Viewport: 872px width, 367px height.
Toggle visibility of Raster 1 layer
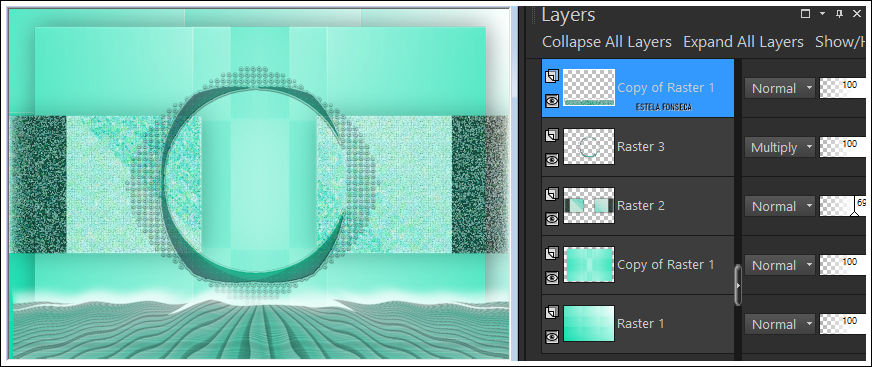point(552,336)
